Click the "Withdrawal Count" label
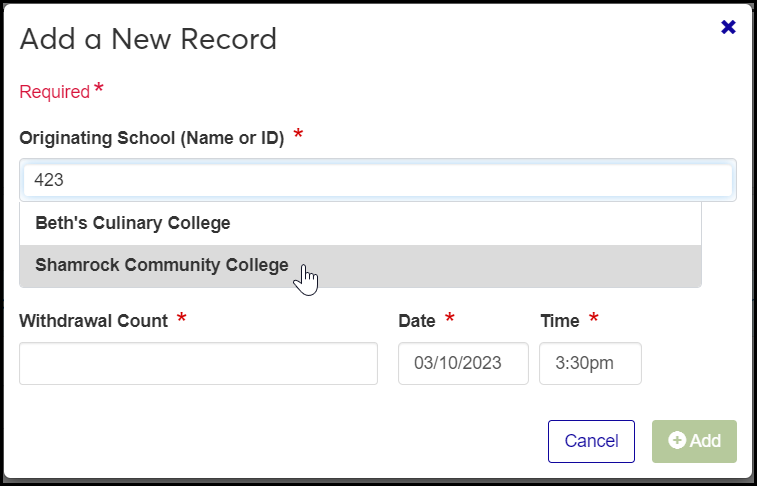The image size is (757, 486). click(93, 321)
